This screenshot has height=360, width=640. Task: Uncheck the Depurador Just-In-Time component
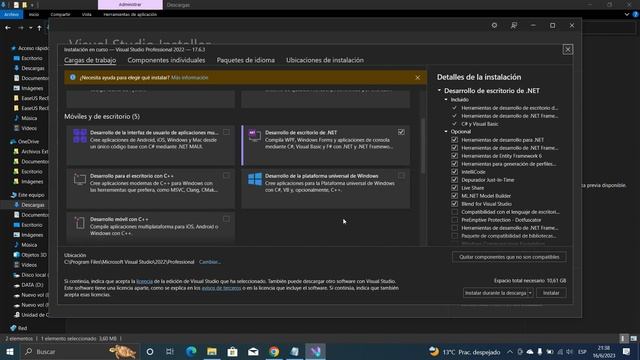click(x=454, y=180)
